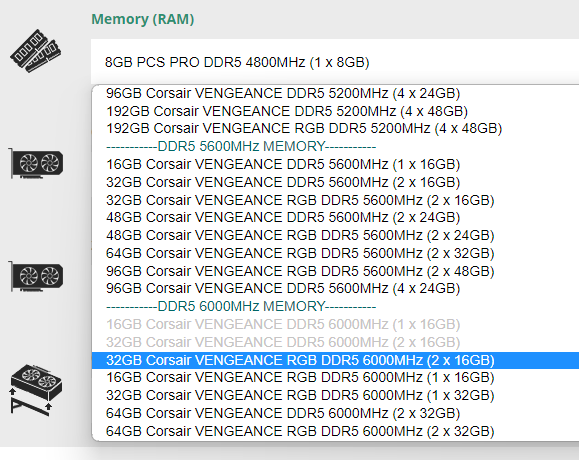Pick 192GB VENGEANCE RGB DDR5 5200MHz option
Image resolution: width=579 pixels, height=460 pixels.
(335, 128)
